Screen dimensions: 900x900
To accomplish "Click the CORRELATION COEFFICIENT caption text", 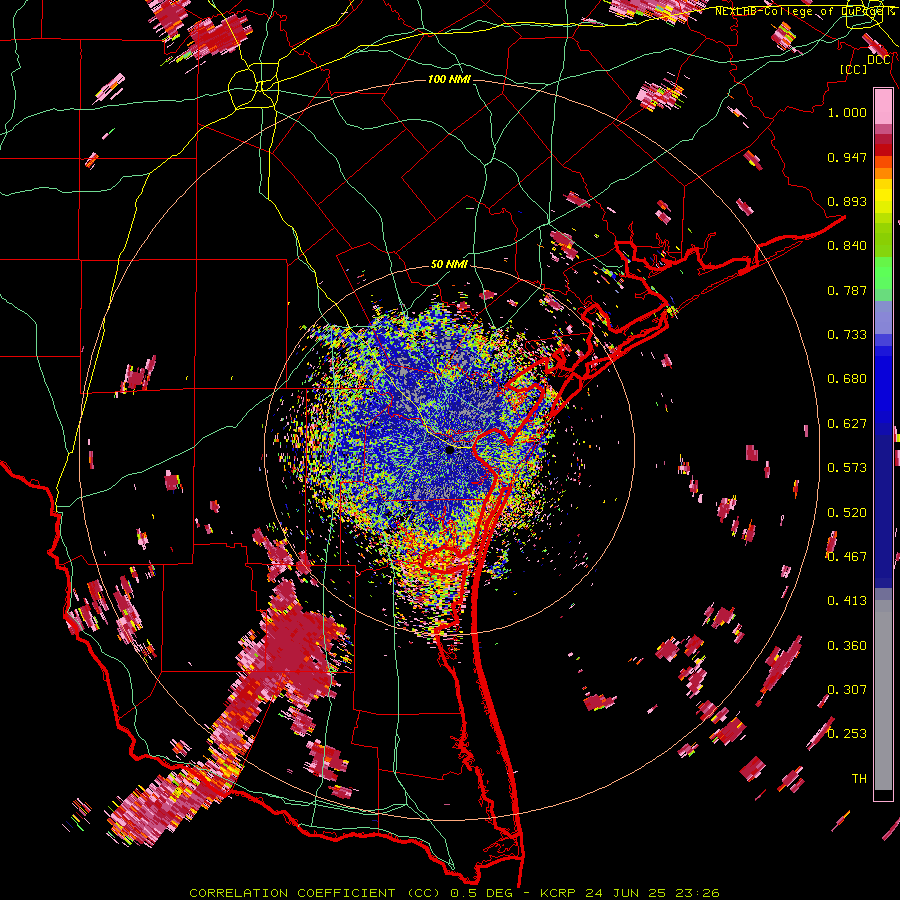I will tap(292, 893).
